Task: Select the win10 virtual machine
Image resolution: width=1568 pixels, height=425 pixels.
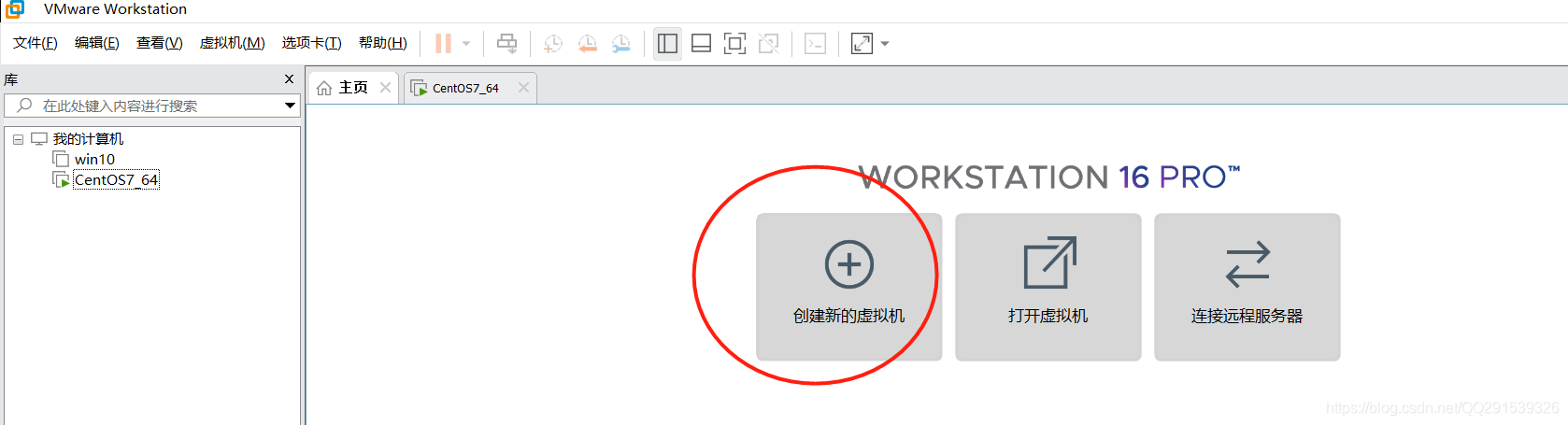Action: [x=94, y=160]
